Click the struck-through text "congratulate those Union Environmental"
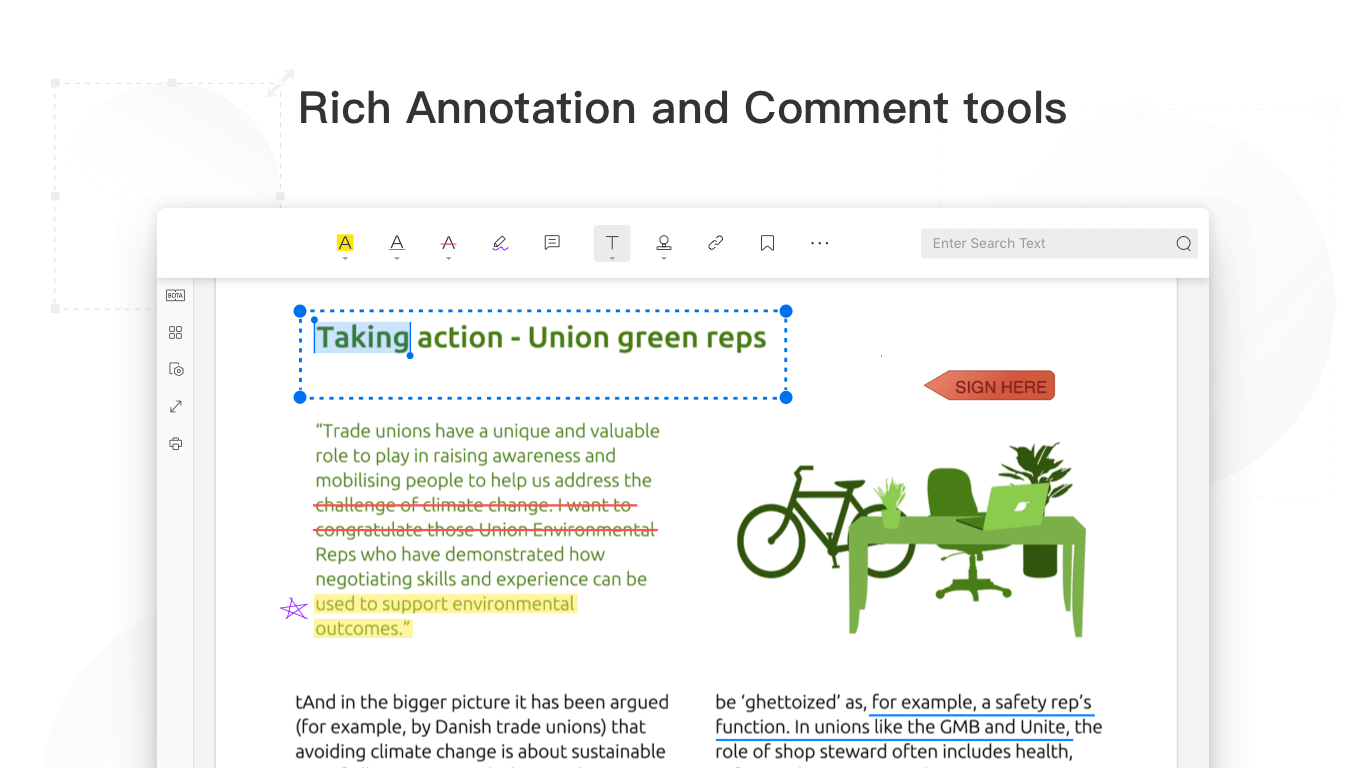Image resolution: width=1366 pixels, height=768 pixels. coord(486,530)
